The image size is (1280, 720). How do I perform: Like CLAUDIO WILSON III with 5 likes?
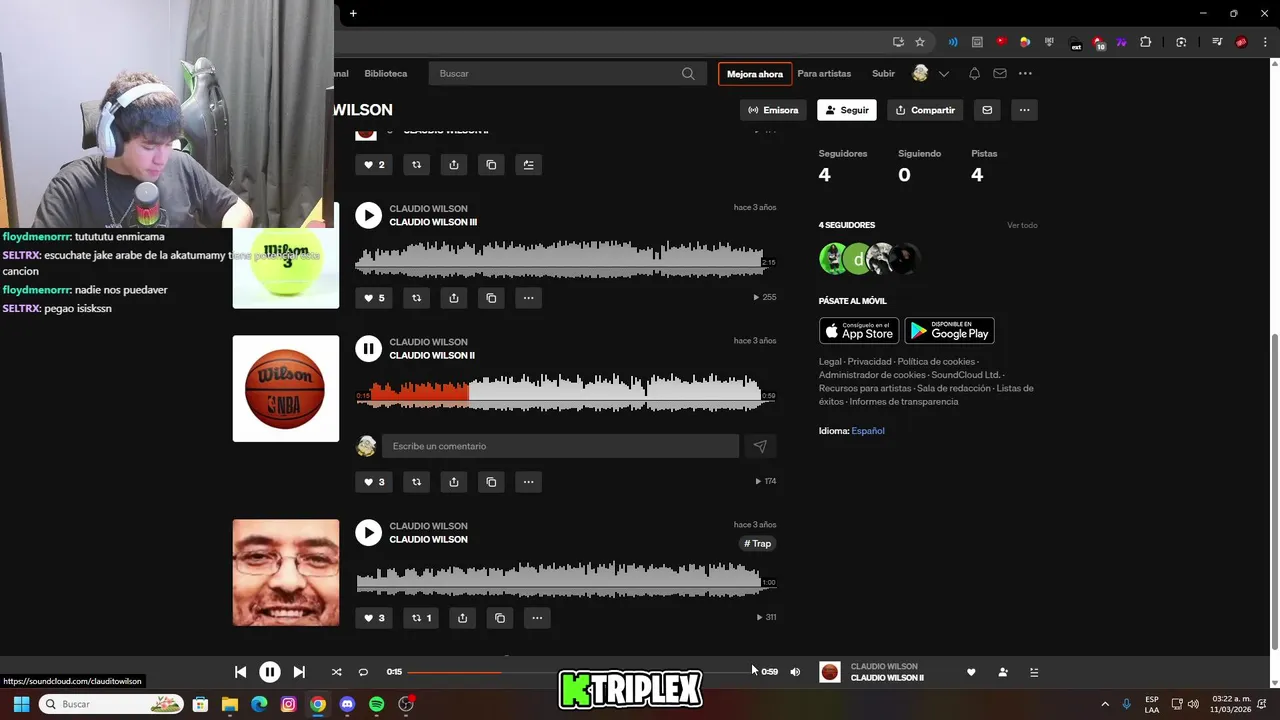374,297
